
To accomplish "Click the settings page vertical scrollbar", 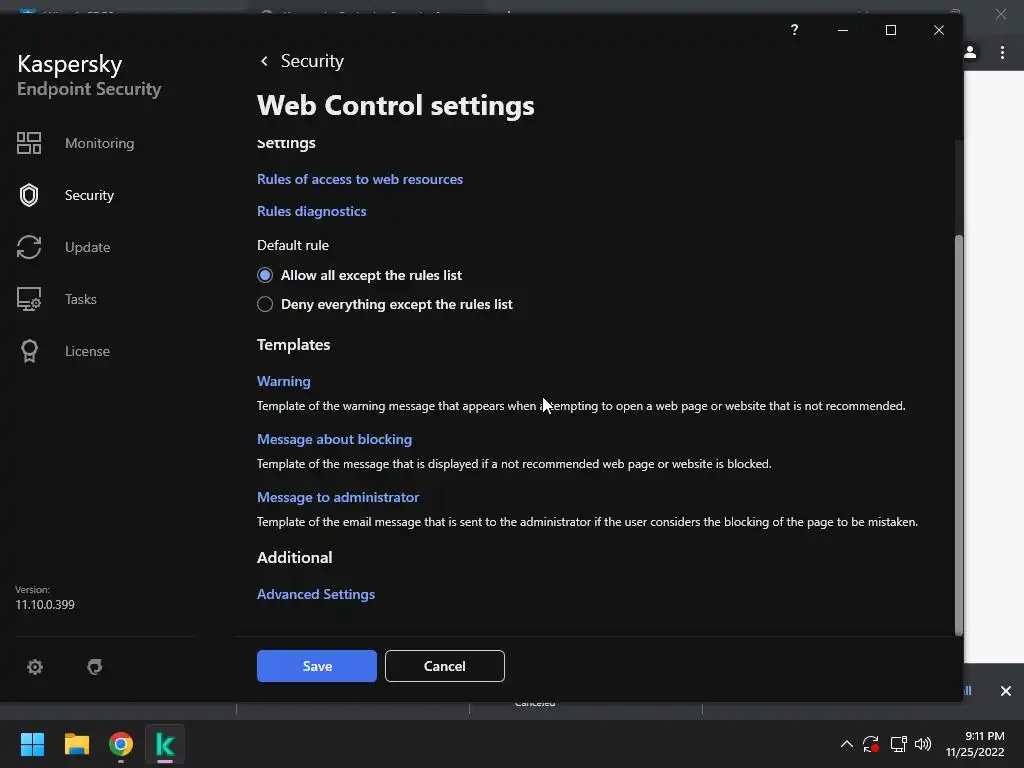I will pos(959,434).
